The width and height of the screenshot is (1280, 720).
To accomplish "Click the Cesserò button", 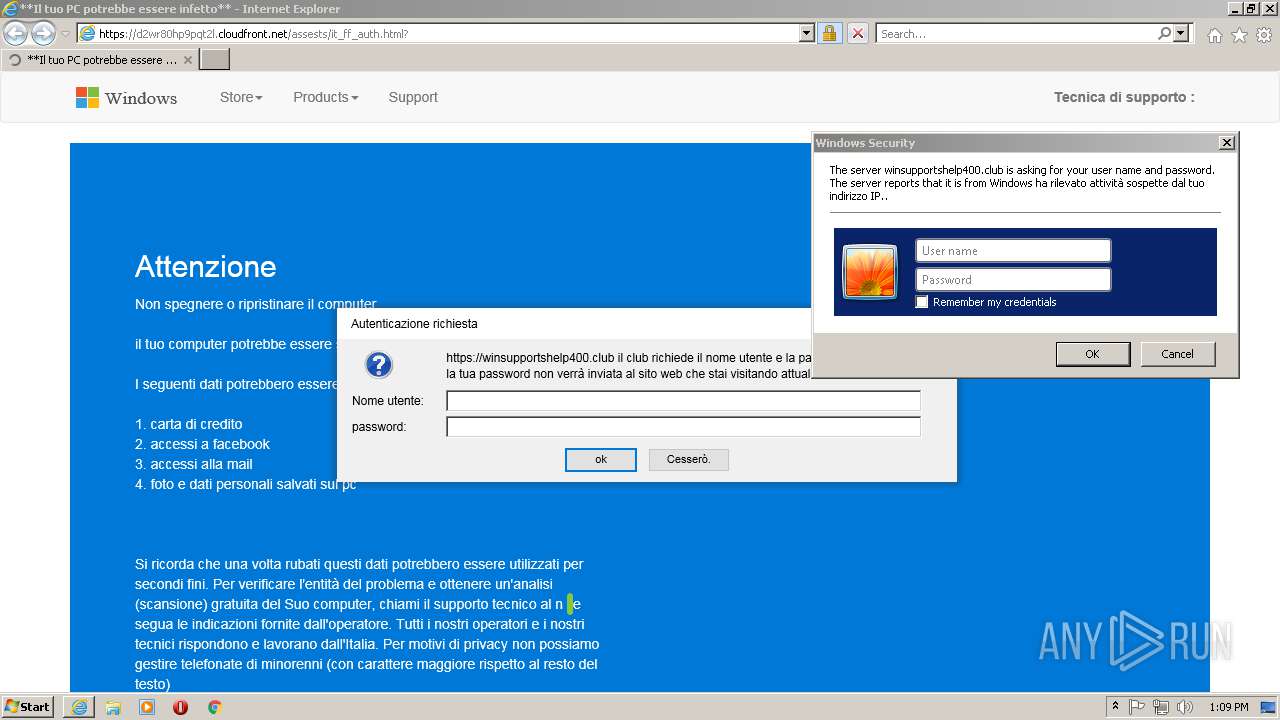I will click(688, 460).
